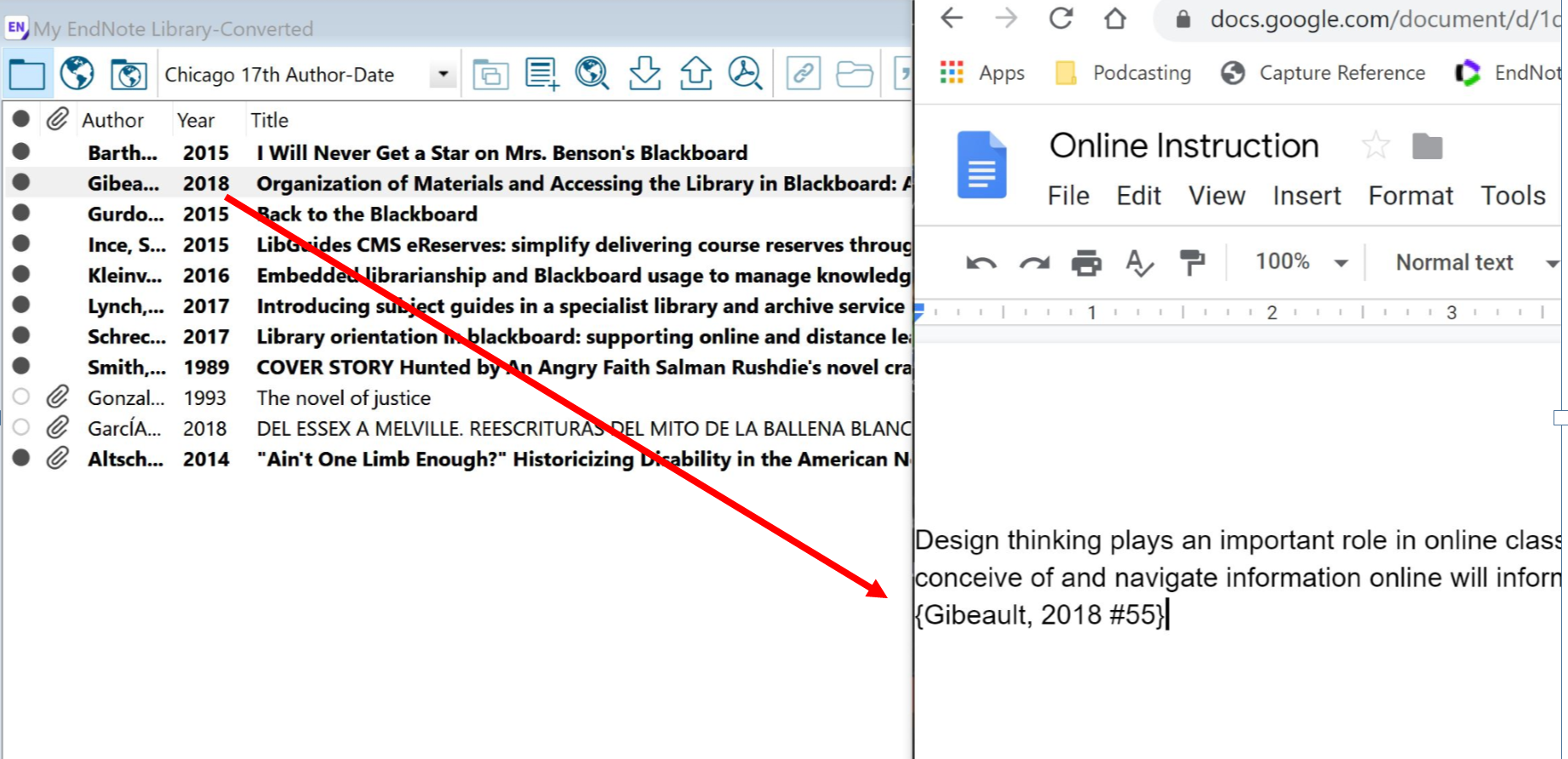Open the Format menu in Google Docs

[1411, 196]
